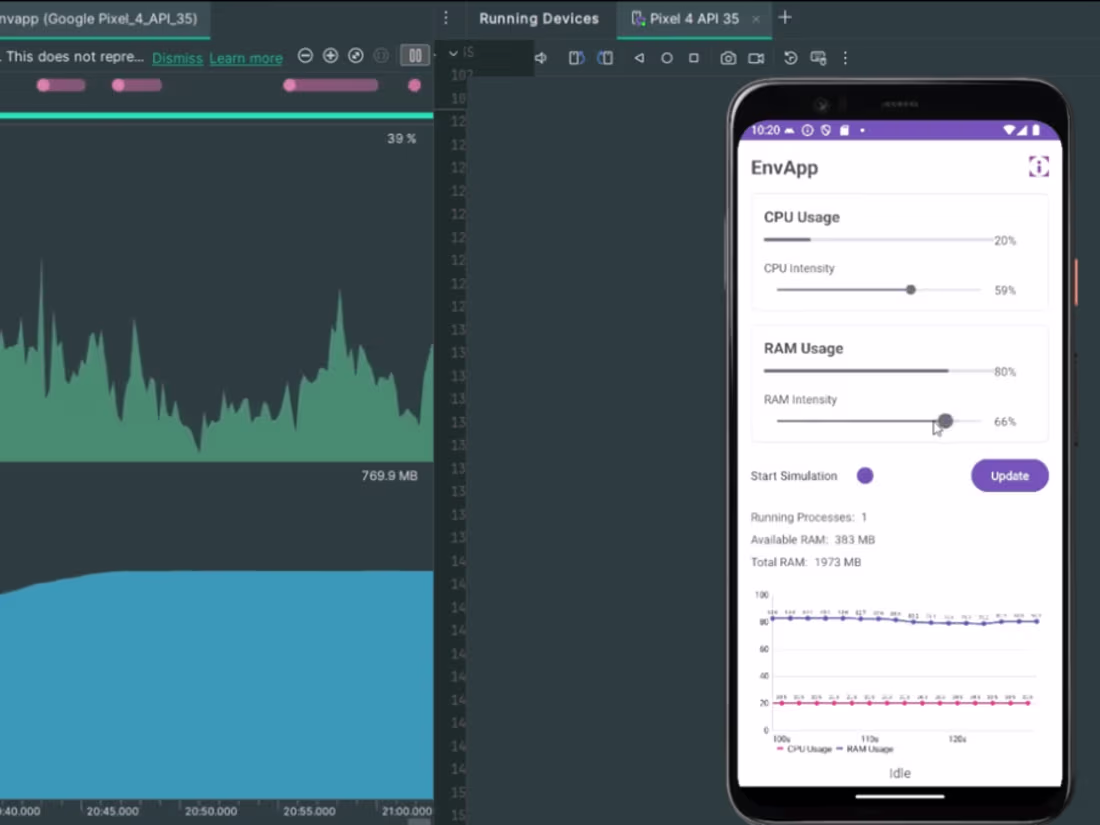Pause live profiler data collection
Screen dimensions: 1100x825
pos(414,55)
